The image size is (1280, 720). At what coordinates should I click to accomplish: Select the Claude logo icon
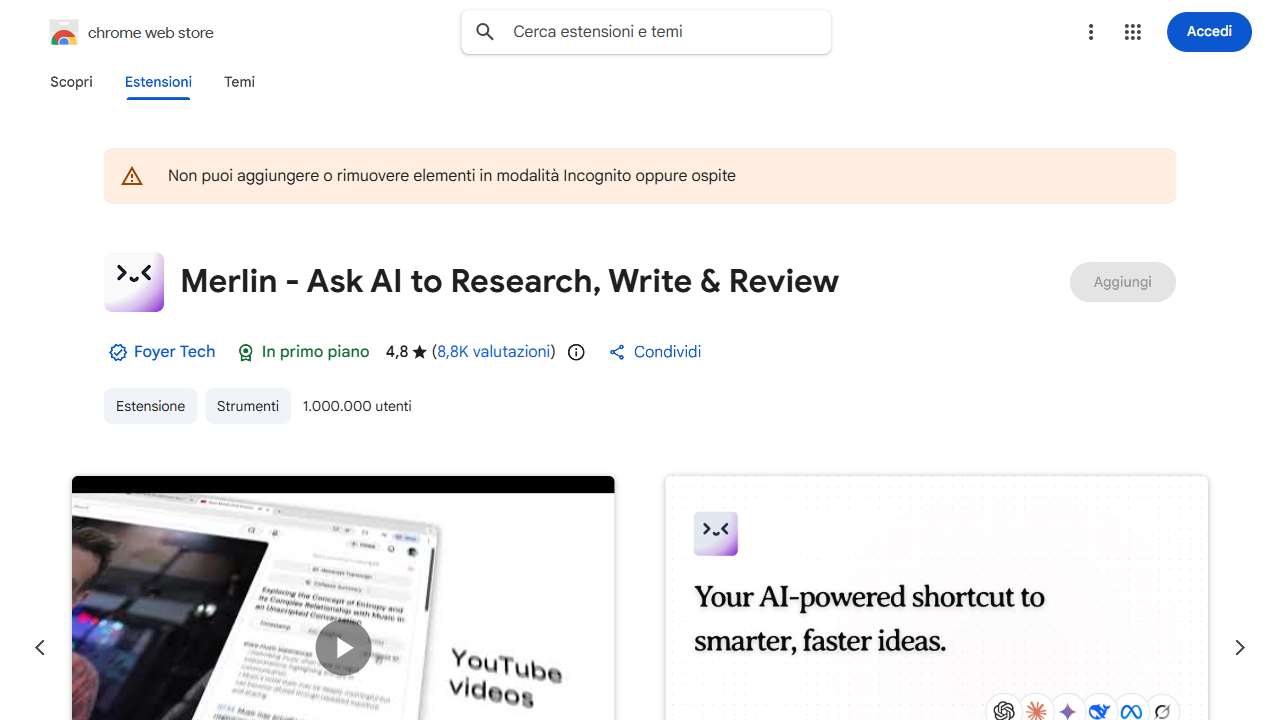[1036, 710]
